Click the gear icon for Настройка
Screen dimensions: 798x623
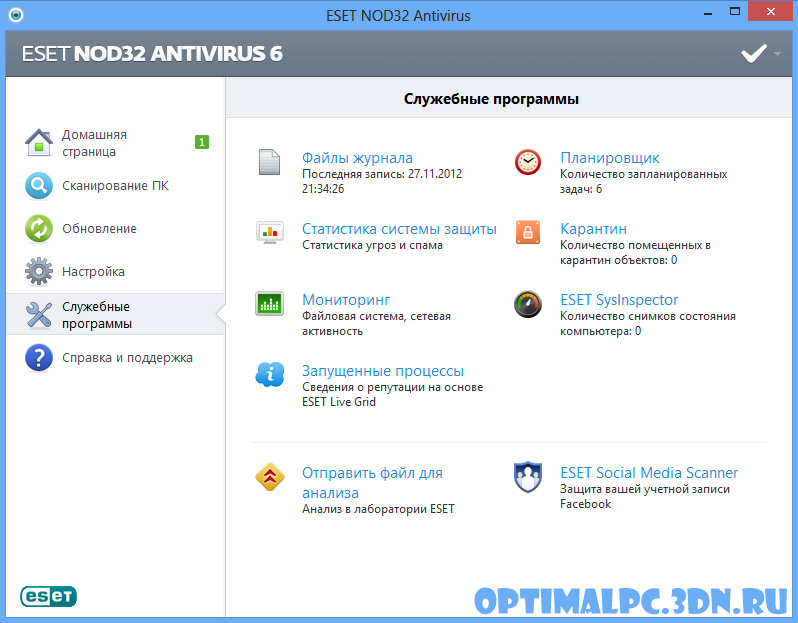[x=39, y=271]
